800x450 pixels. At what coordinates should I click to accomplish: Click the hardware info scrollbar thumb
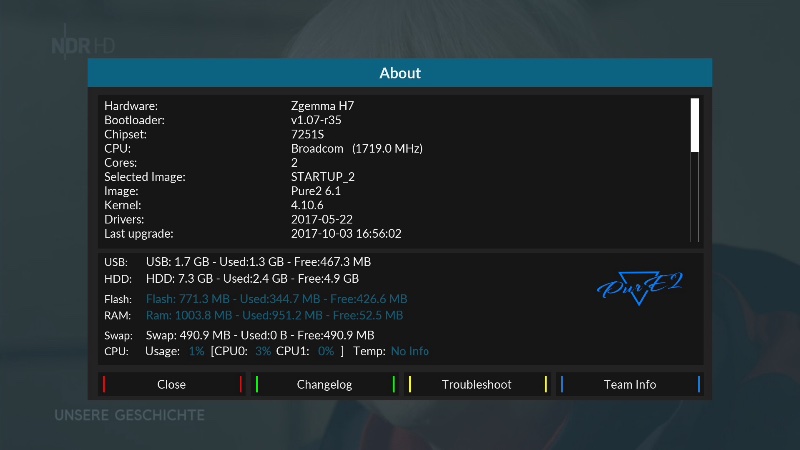pos(694,124)
